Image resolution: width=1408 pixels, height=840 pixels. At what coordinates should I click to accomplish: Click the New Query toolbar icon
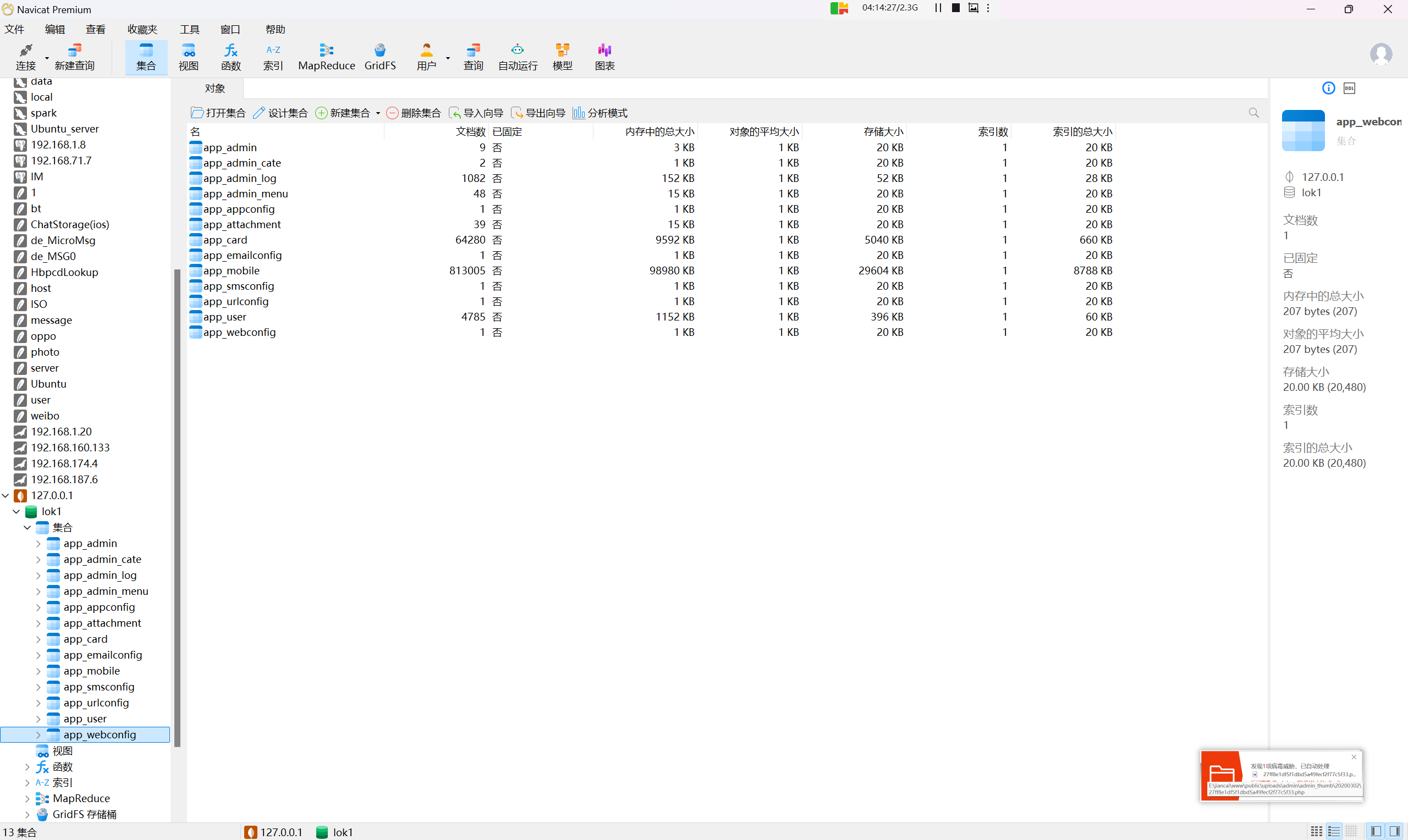(x=75, y=57)
